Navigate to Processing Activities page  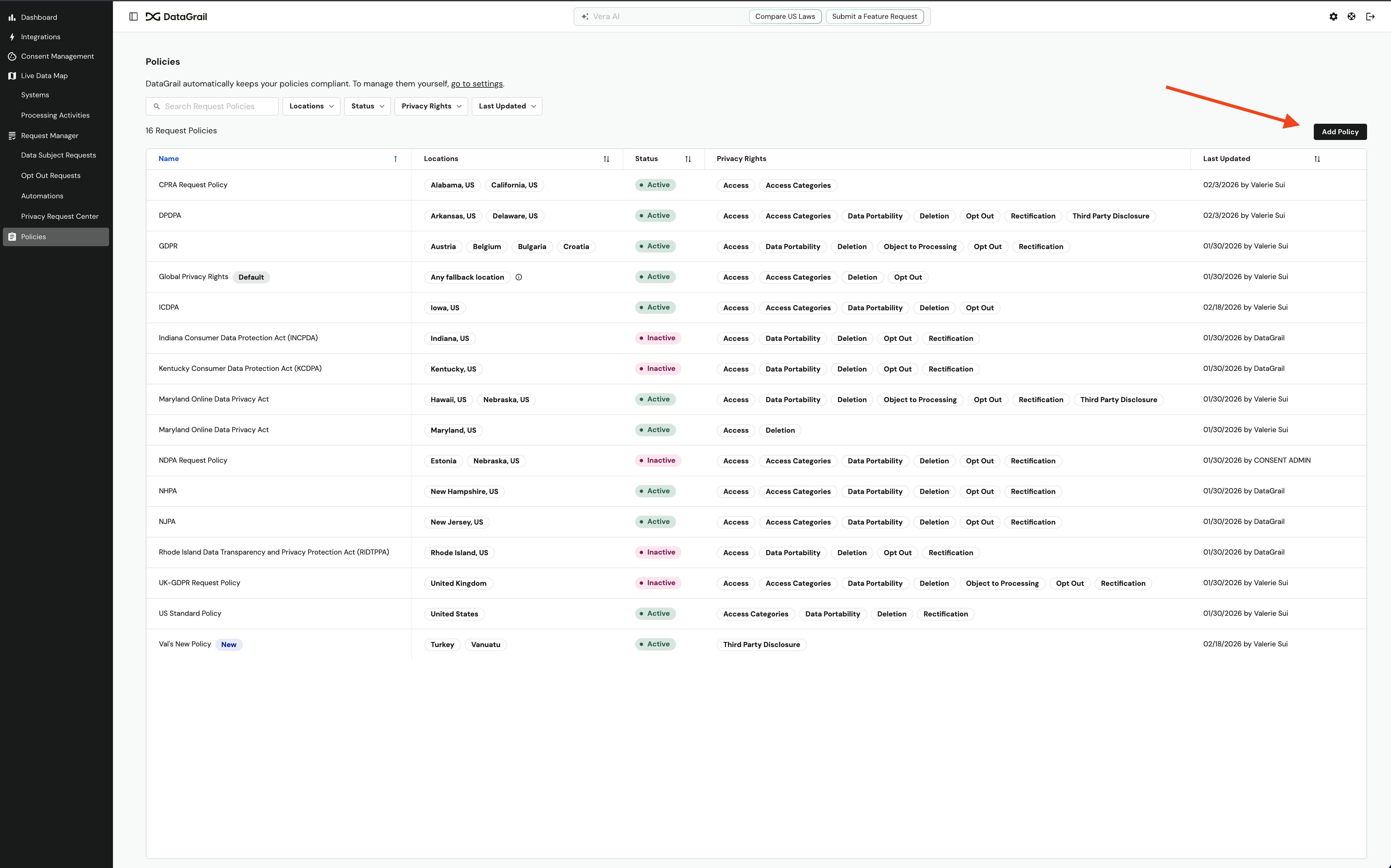pos(55,115)
